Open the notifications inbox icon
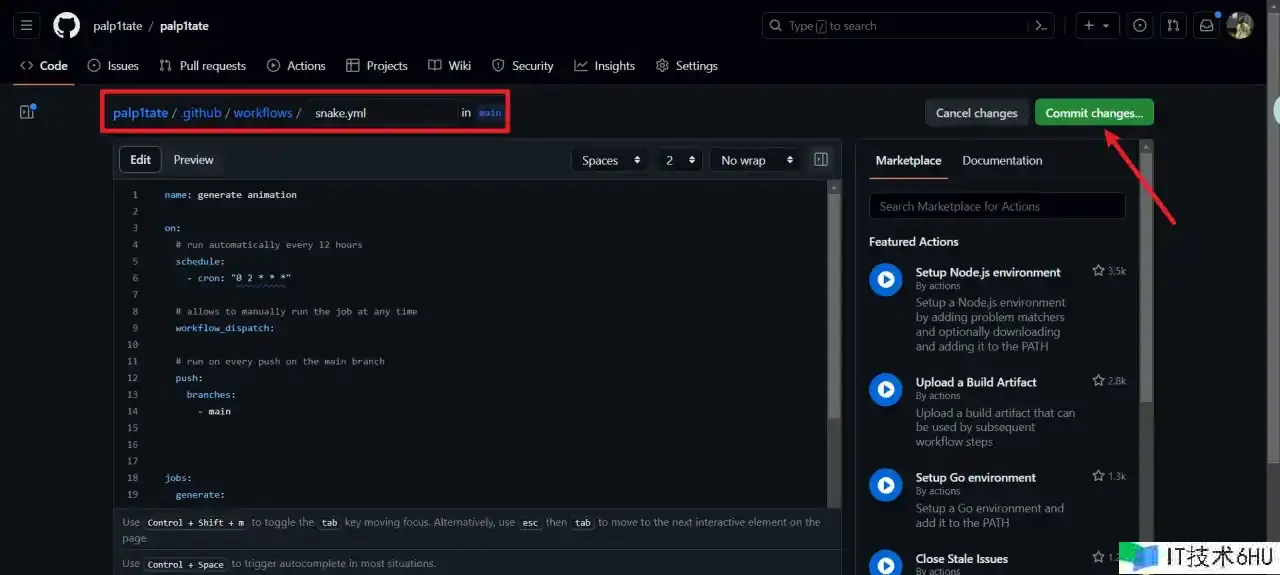1280x575 pixels. [1207, 26]
